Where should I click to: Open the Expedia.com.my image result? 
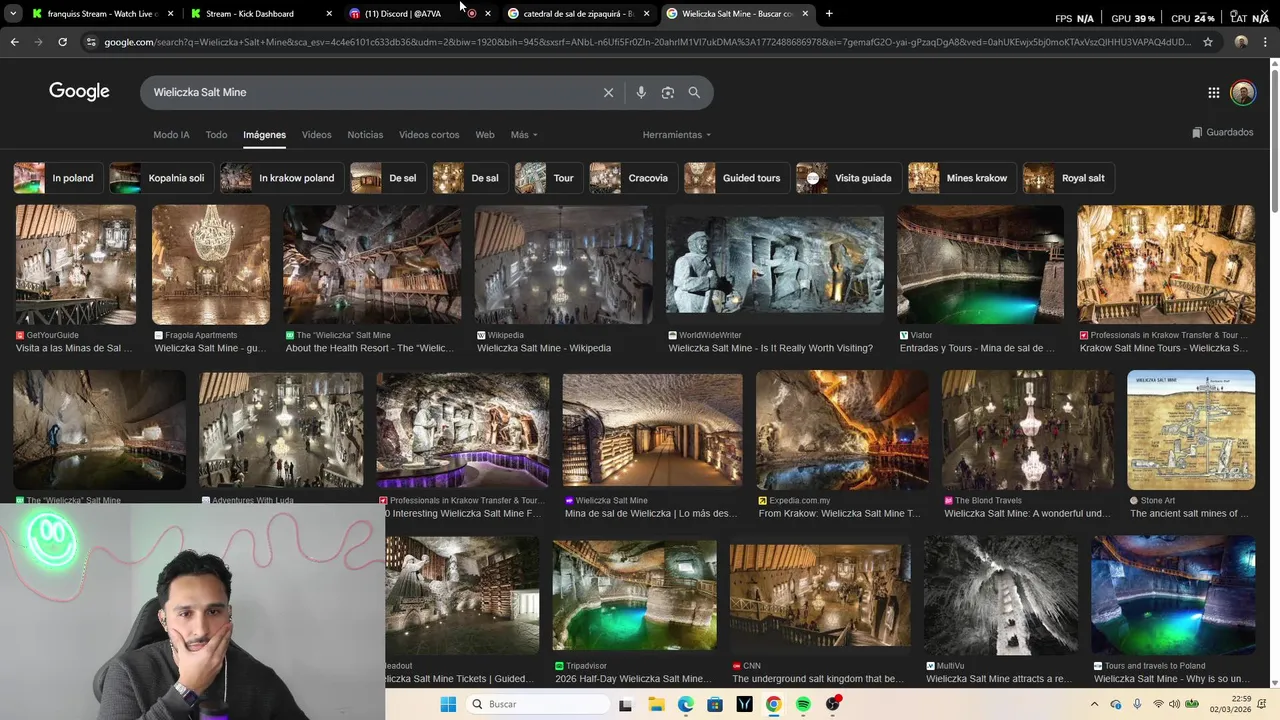[x=842, y=430]
